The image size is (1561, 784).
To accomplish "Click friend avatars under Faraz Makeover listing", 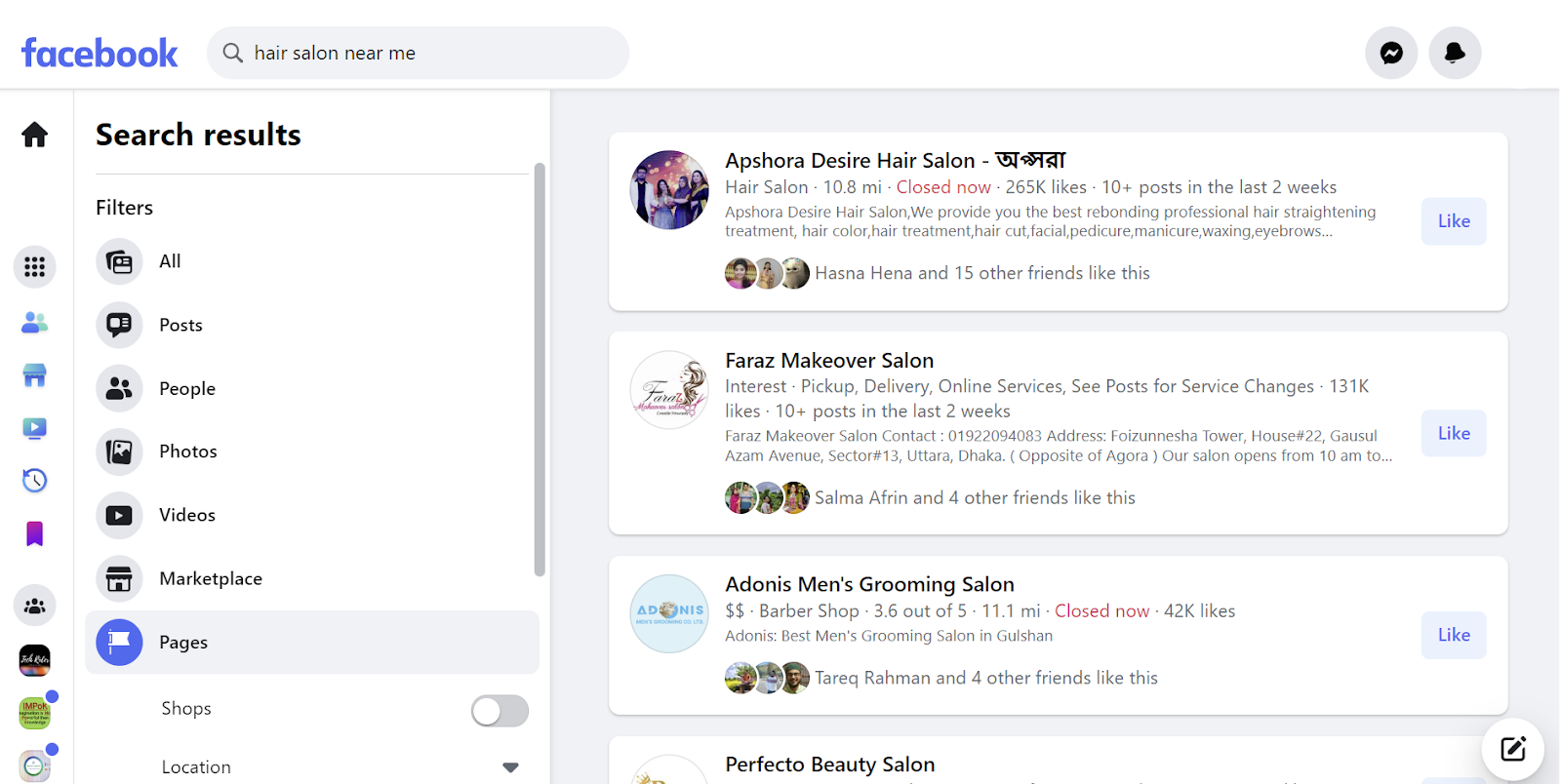I will click(x=767, y=497).
